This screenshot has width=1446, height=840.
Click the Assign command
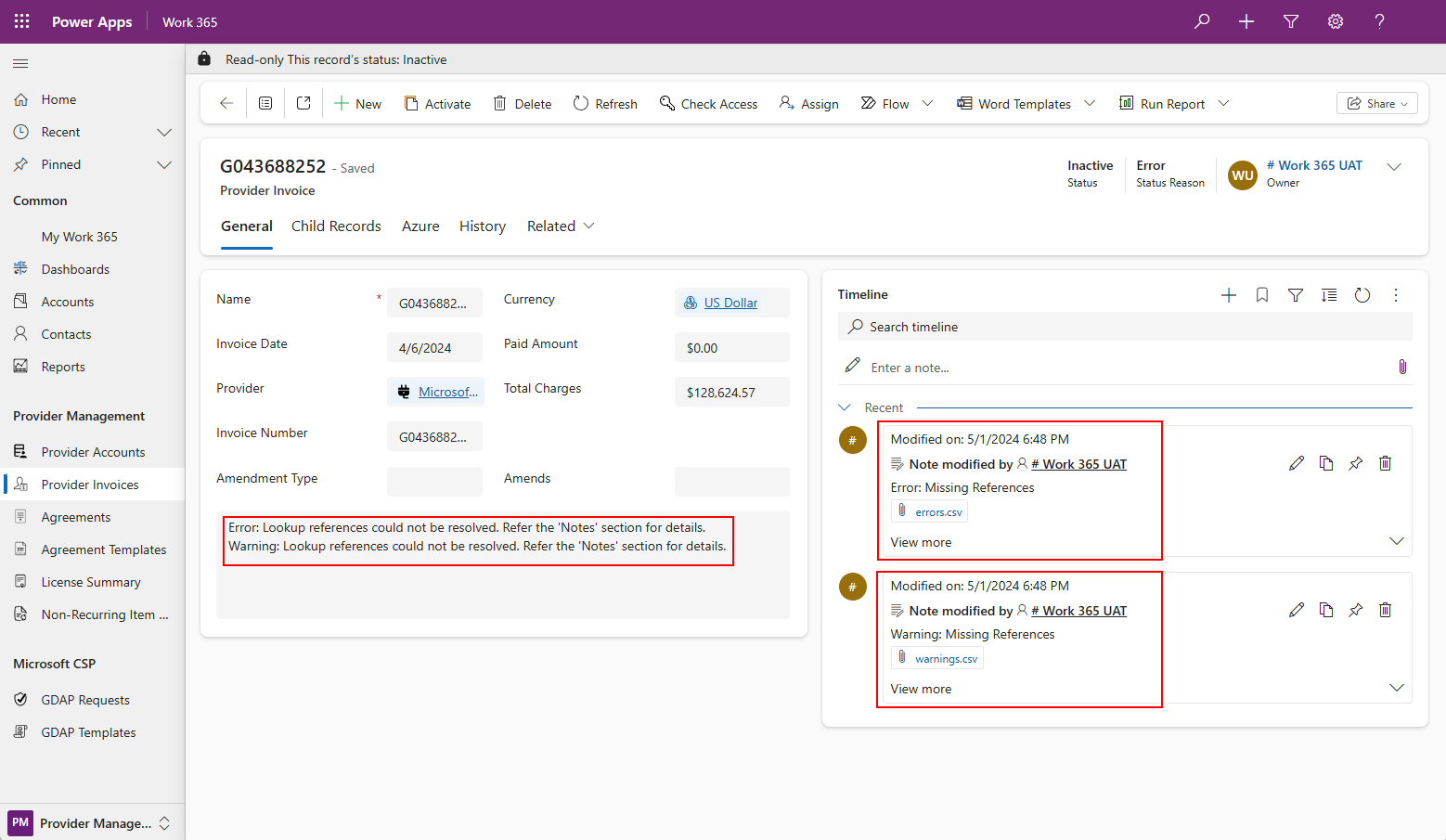tap(809, 103)
